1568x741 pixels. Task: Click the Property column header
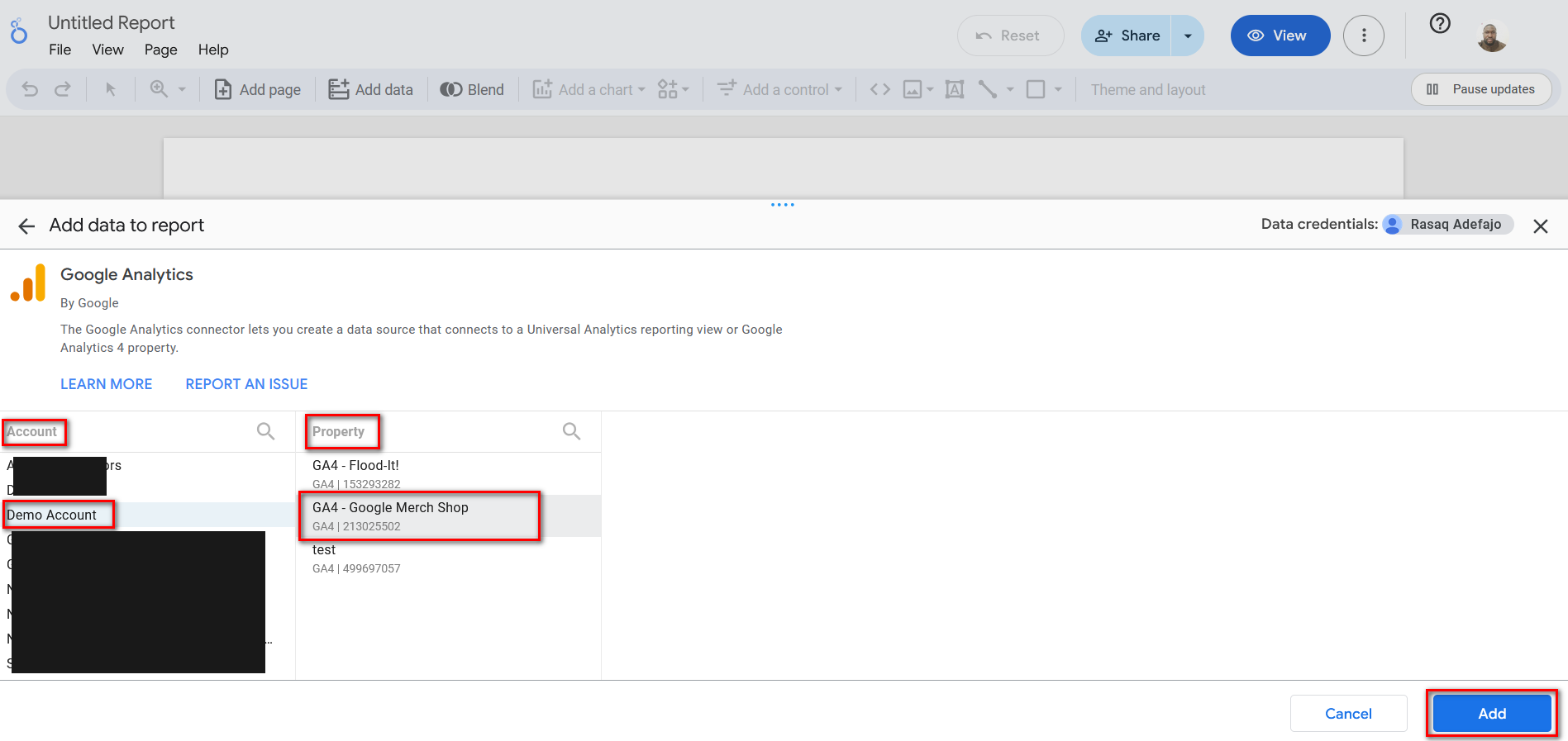[x=338, y=431]
